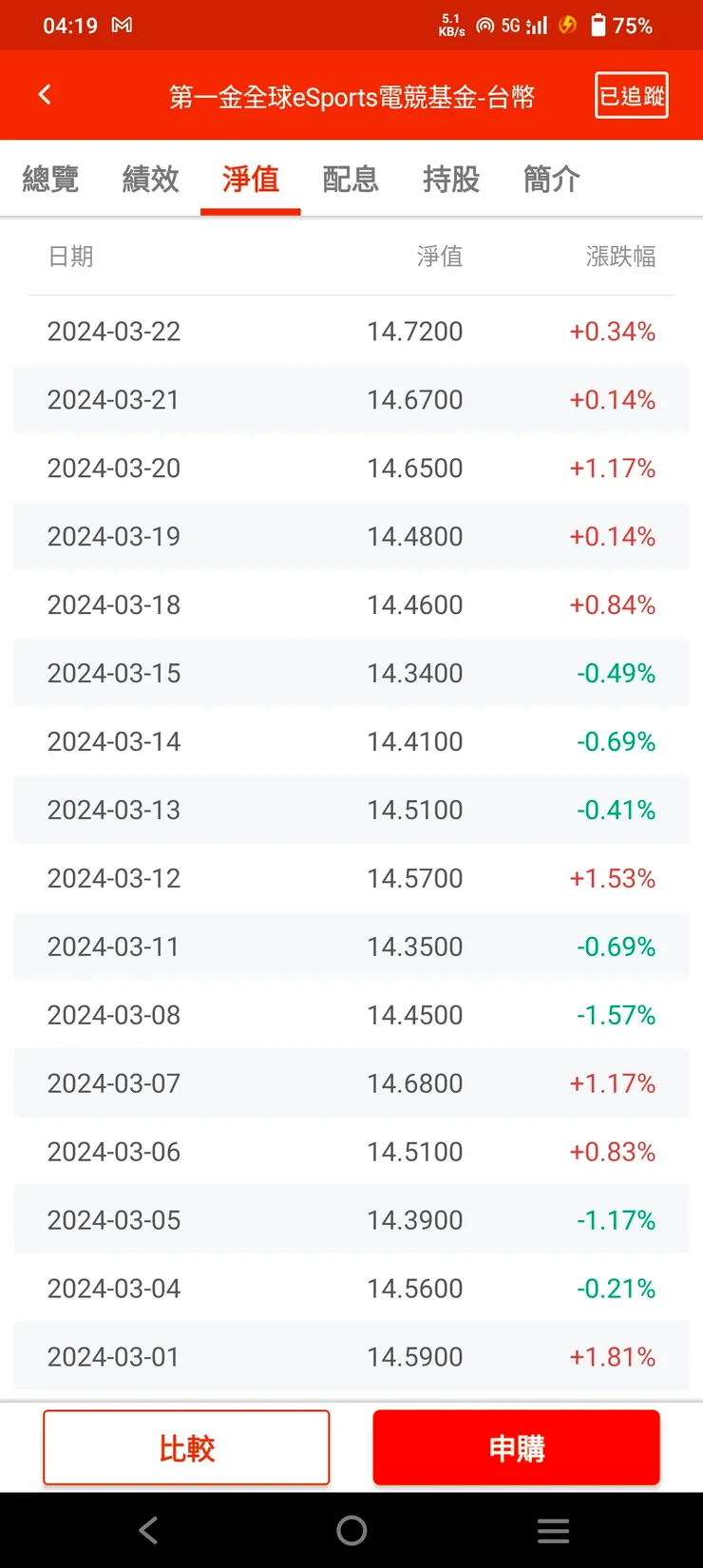The height and width of the screenshot is (1568, 703).
Task: Tap the battery status icon
Action: click(598, 26)
